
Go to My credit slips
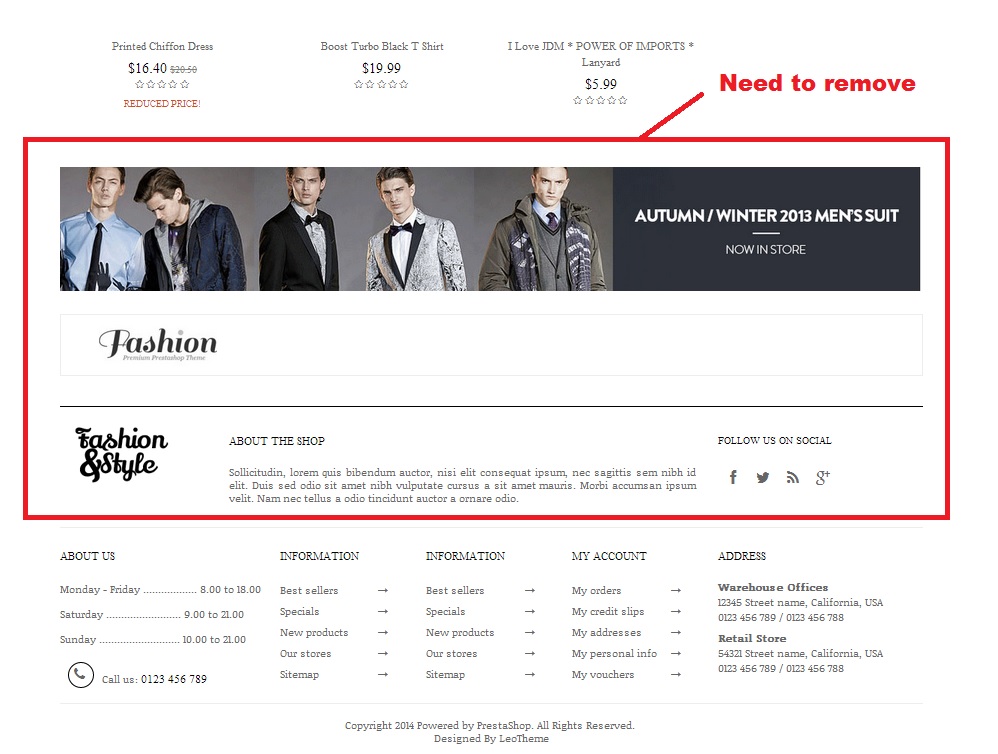click(608, 611)
